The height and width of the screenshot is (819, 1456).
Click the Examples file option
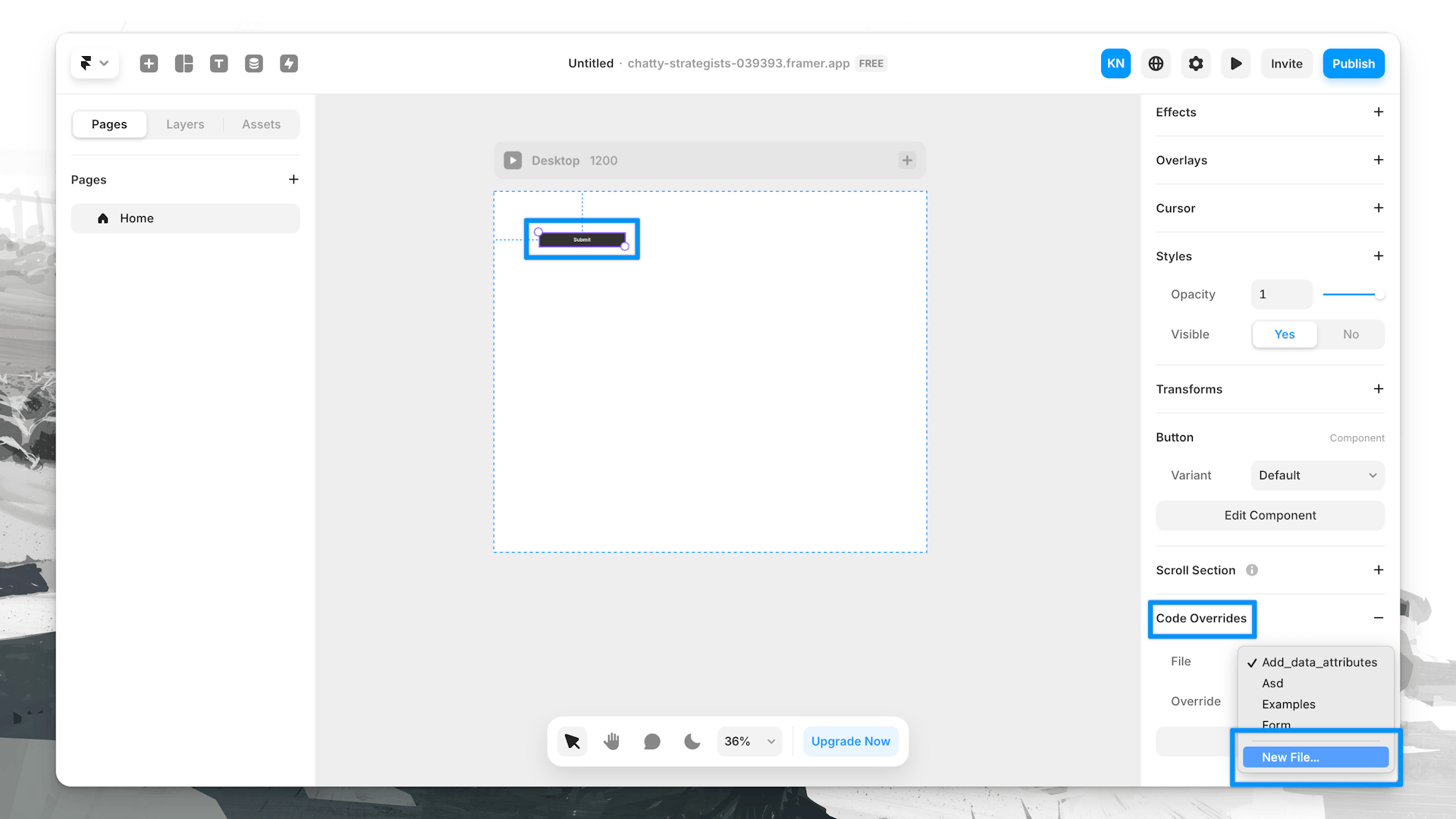point(1288,704)
